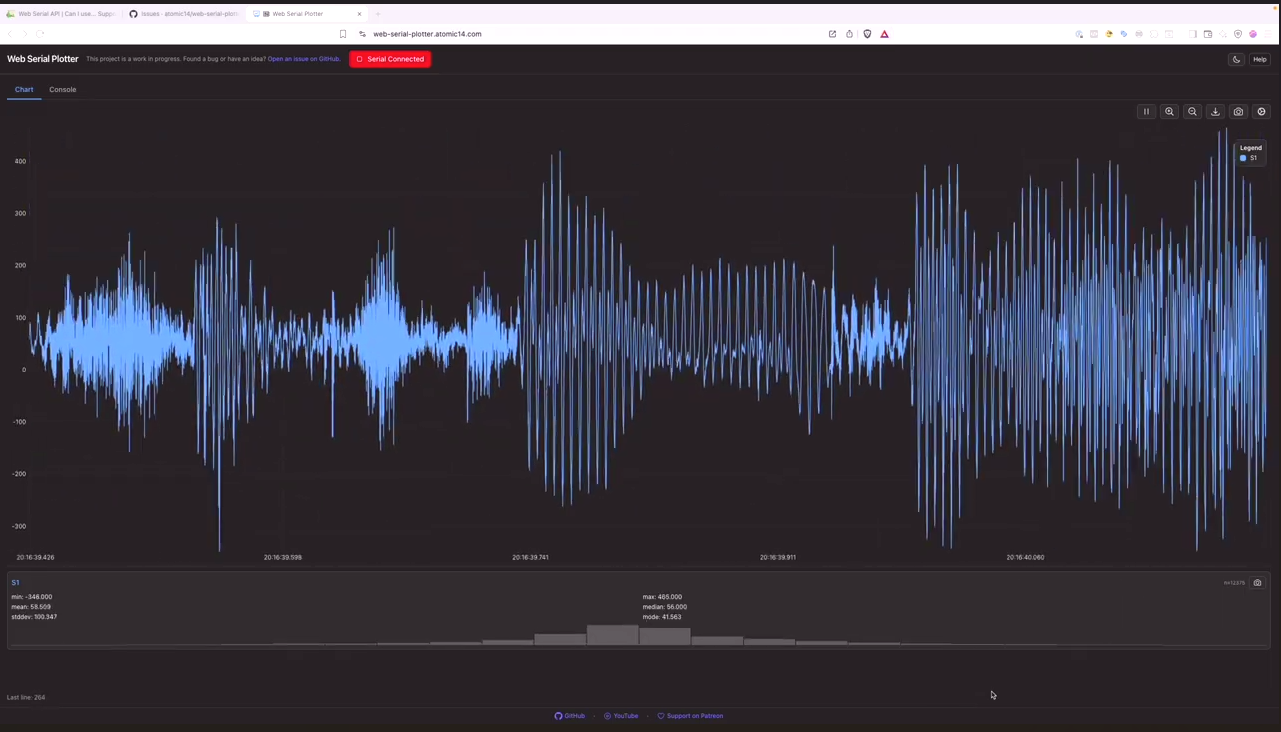Image resolution: width=1281 pixels, height=732 pixels.
Task: Download the chart data
Action: point(1215,112)
